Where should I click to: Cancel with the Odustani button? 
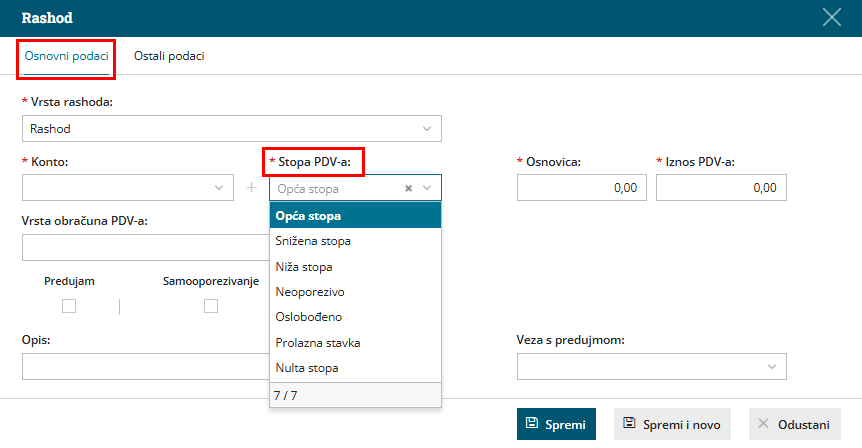794,424
